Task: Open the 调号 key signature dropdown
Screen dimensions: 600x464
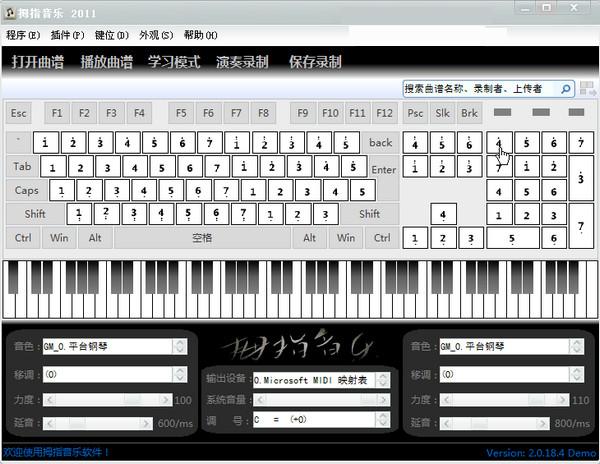Action: (382, 420)
